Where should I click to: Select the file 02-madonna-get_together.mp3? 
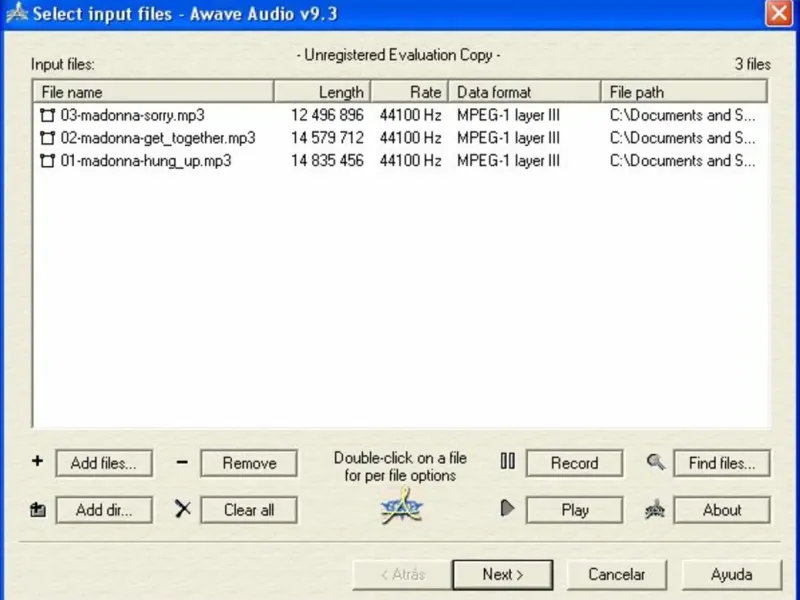click(x=158, y=138)
